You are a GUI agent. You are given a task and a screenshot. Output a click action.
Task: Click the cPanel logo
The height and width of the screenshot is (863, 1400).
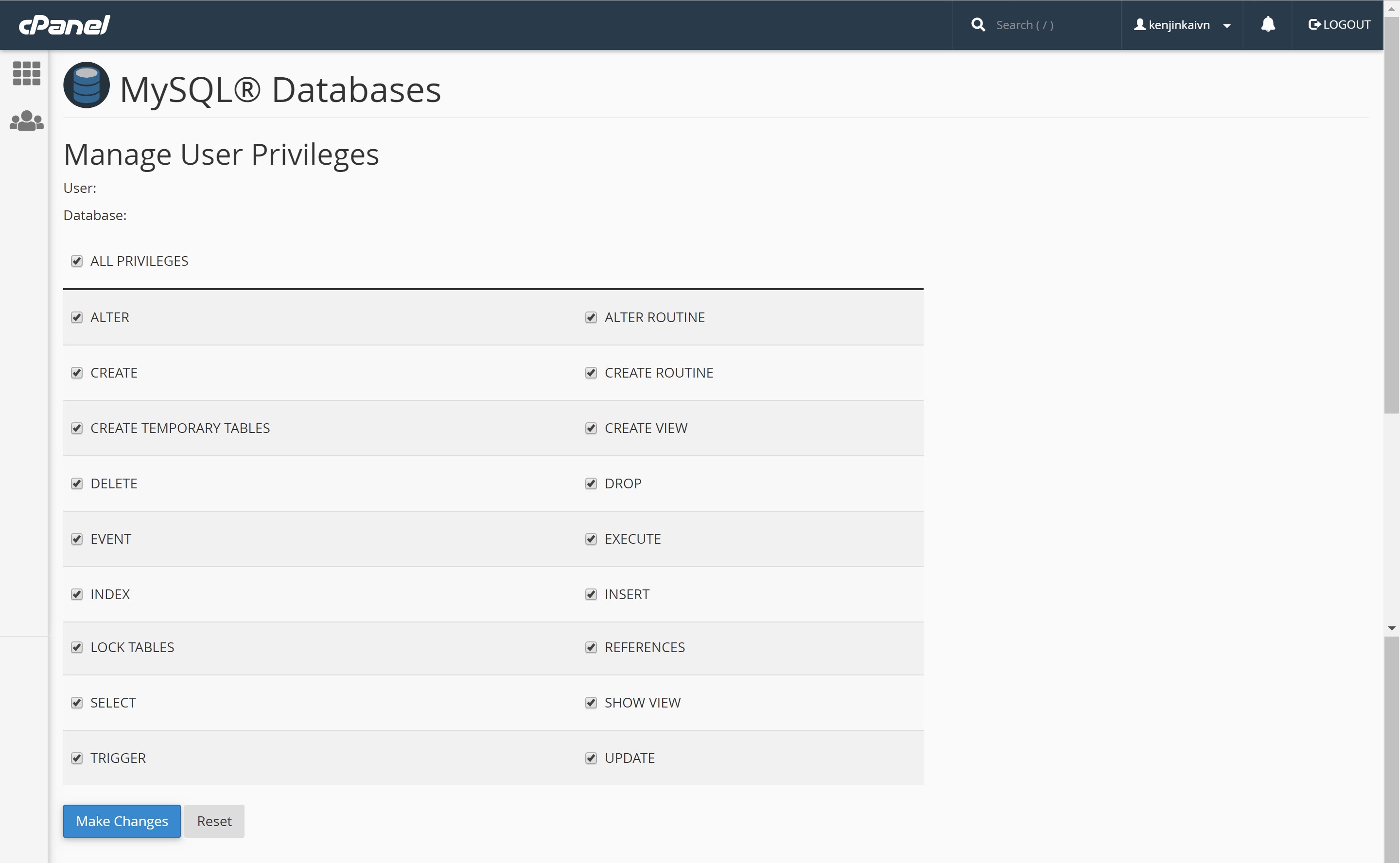(x=65, y=25)
